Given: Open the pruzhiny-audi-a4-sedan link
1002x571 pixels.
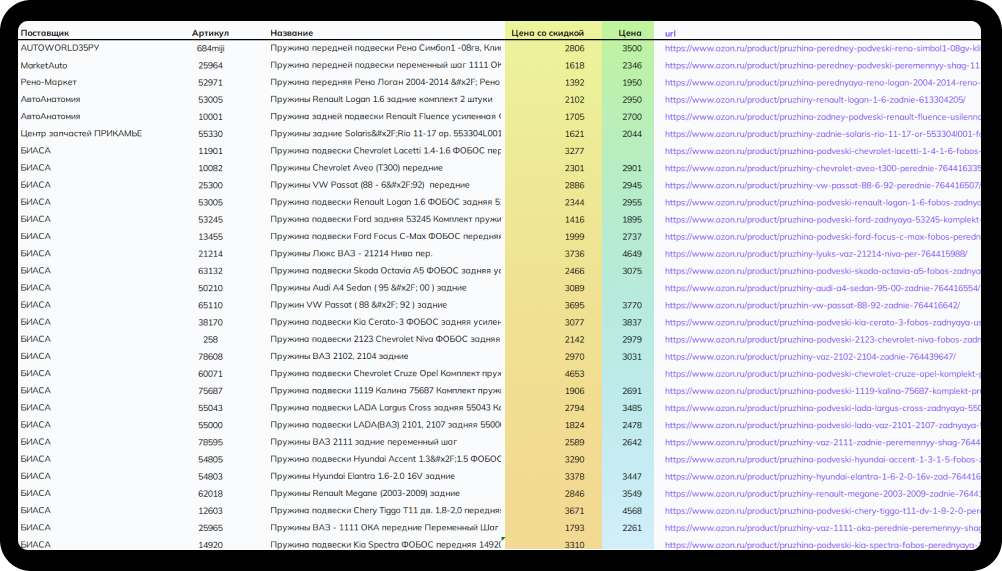Looking at the screenshot, I should tap(822, 289).
